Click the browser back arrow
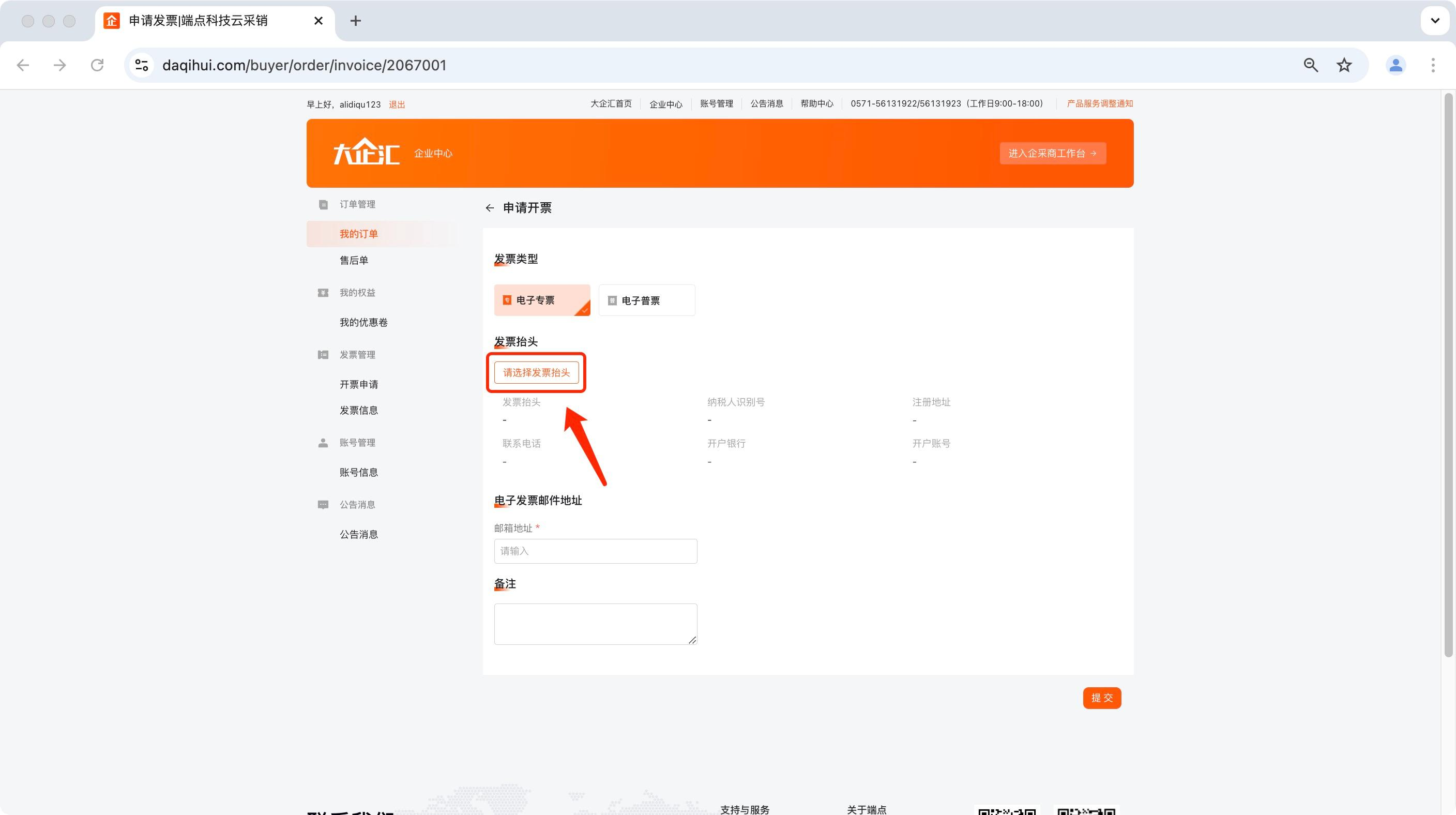1456x815 pixels. [23, 65]
